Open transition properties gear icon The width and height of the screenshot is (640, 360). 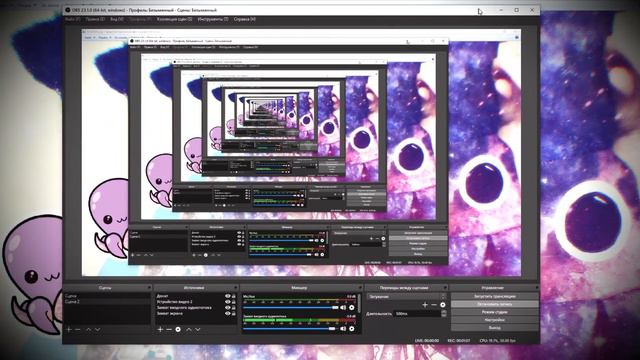[x=443, y=305]
